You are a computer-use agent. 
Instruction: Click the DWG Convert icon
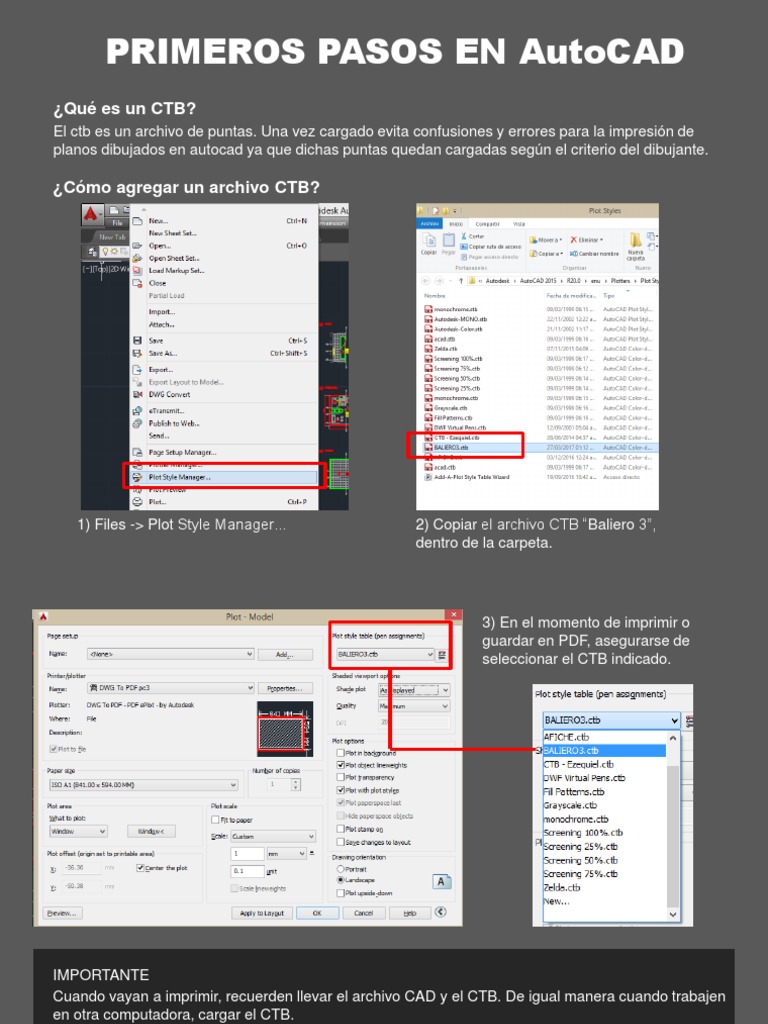point(137,394)
